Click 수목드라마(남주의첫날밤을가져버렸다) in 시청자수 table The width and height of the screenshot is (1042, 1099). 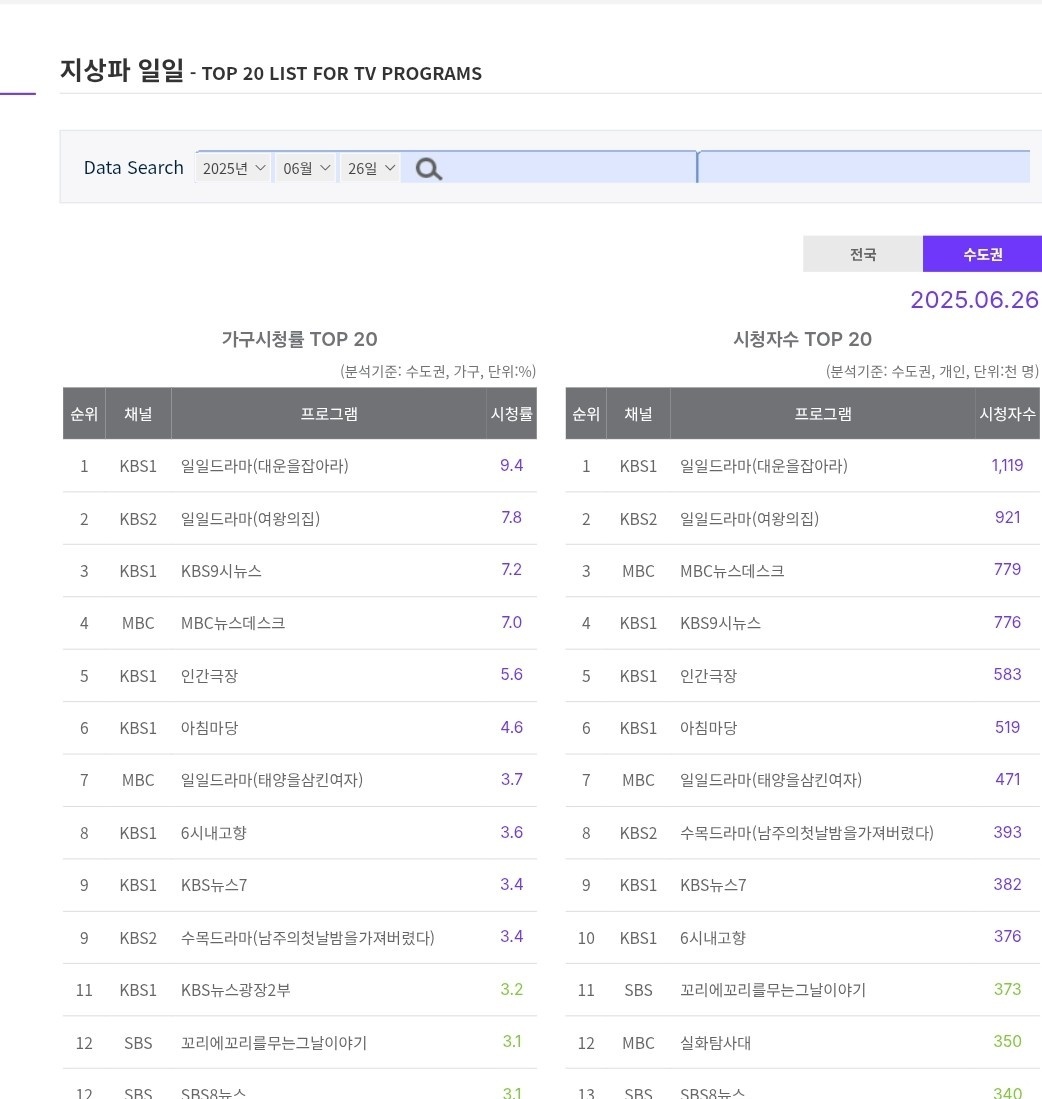coord(807,833)
